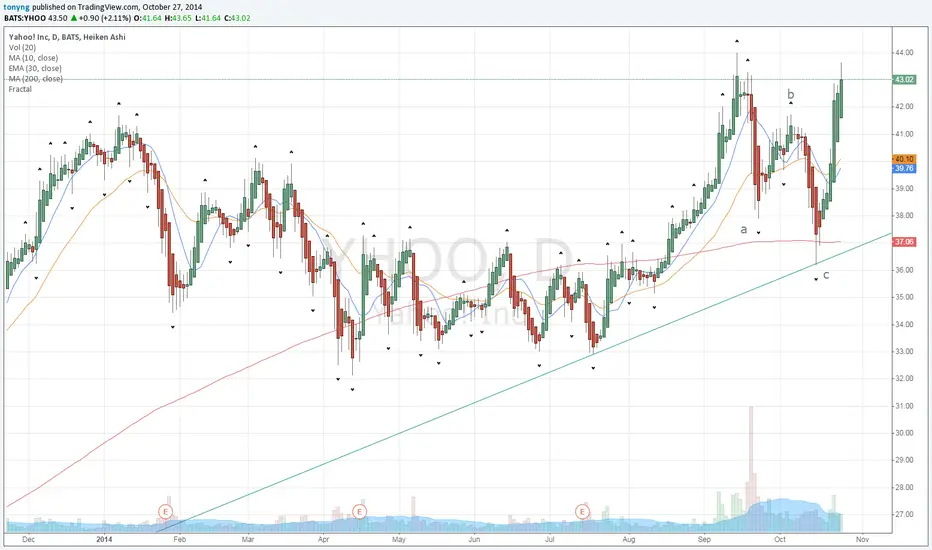This screenshot has height=550, width=932.
Task: Click the 42.00 price axis label
Action: point(904,107)
